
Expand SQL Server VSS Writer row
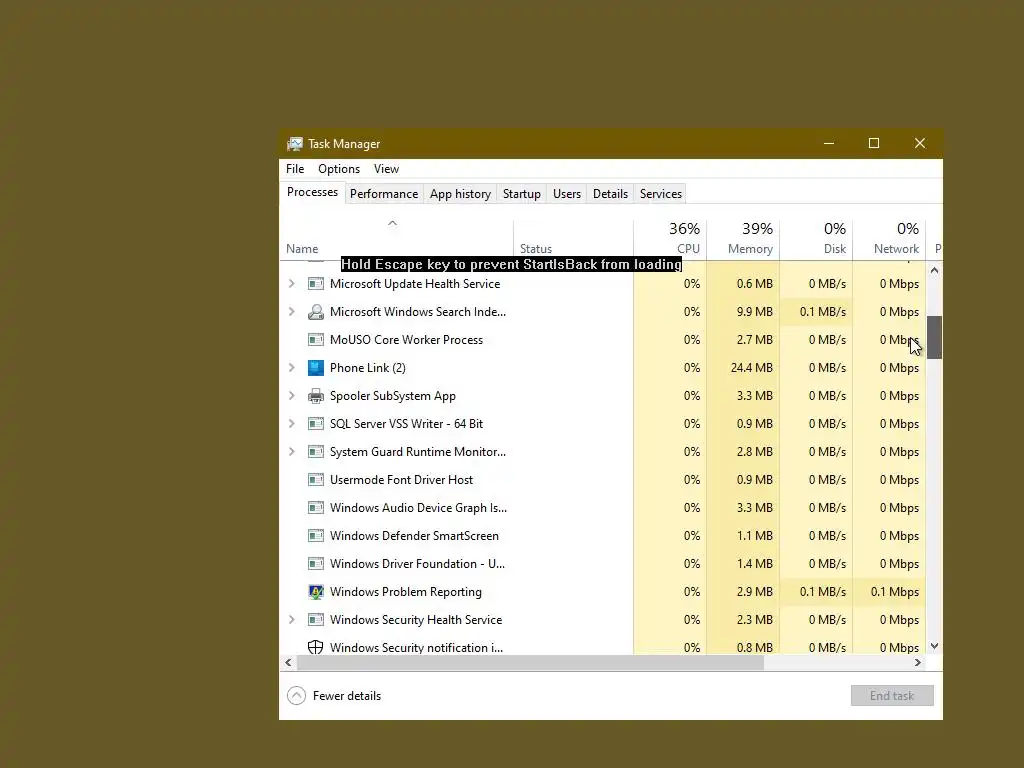(291, 424)
